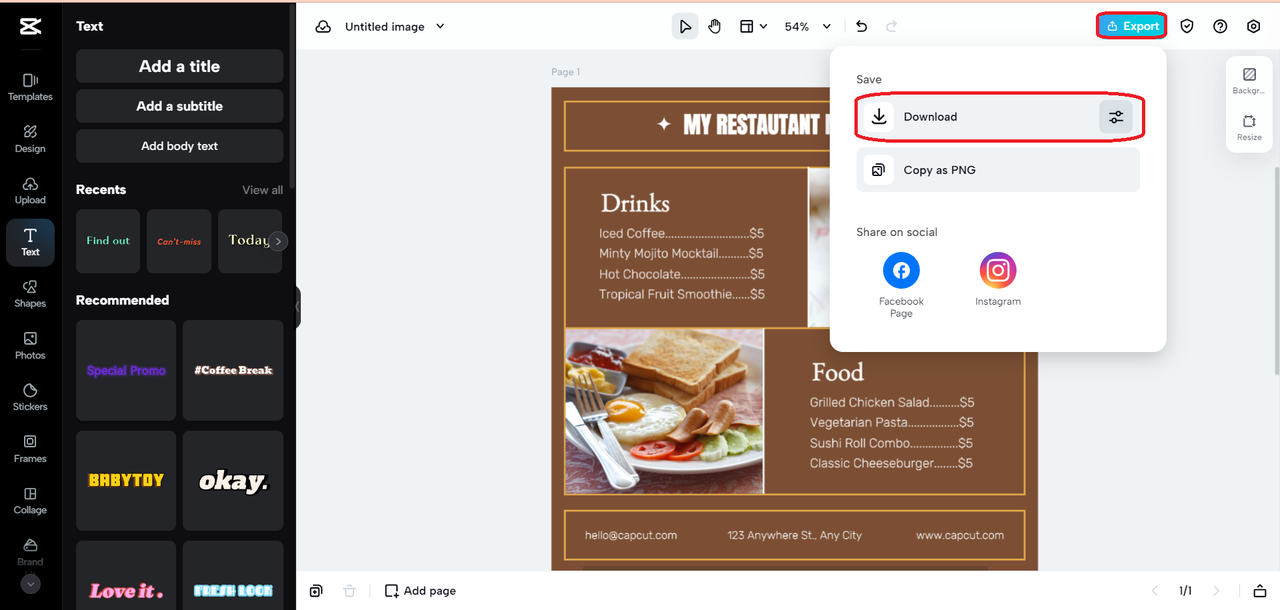The image size is (1280, 610).
Task: Apply the 'BABYTOY' text preset
Action: [126, 481]
